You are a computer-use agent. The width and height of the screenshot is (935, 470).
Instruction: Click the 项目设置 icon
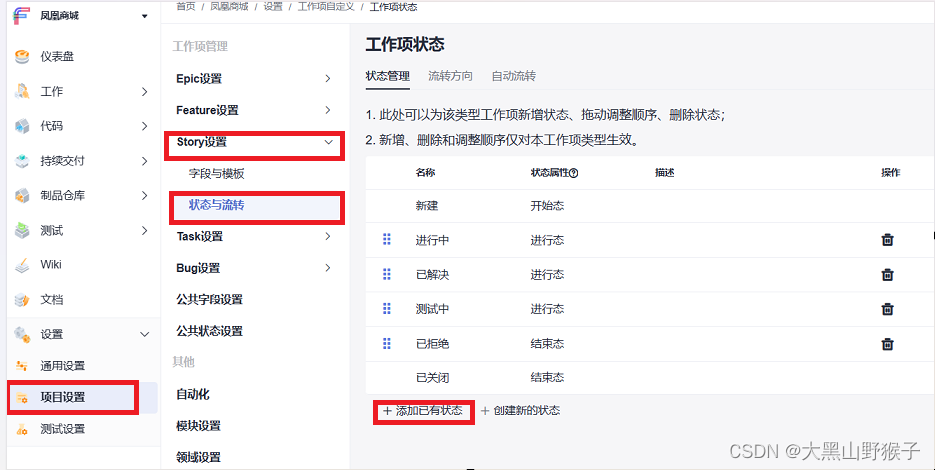click(x=22, y=397)
